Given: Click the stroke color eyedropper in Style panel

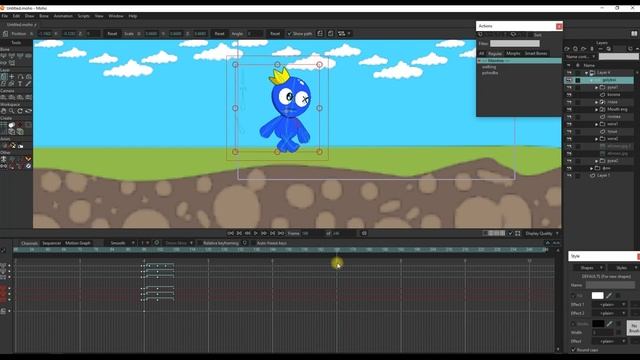Looking at the screenshot, I should click(x=609, y=324).
